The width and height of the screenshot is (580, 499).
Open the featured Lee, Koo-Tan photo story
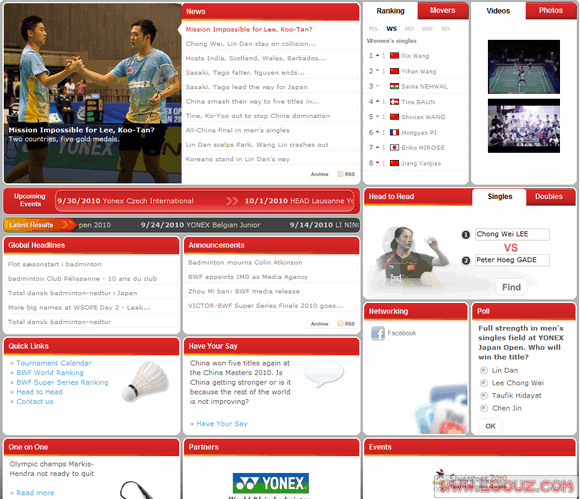(x=93, y=93)
